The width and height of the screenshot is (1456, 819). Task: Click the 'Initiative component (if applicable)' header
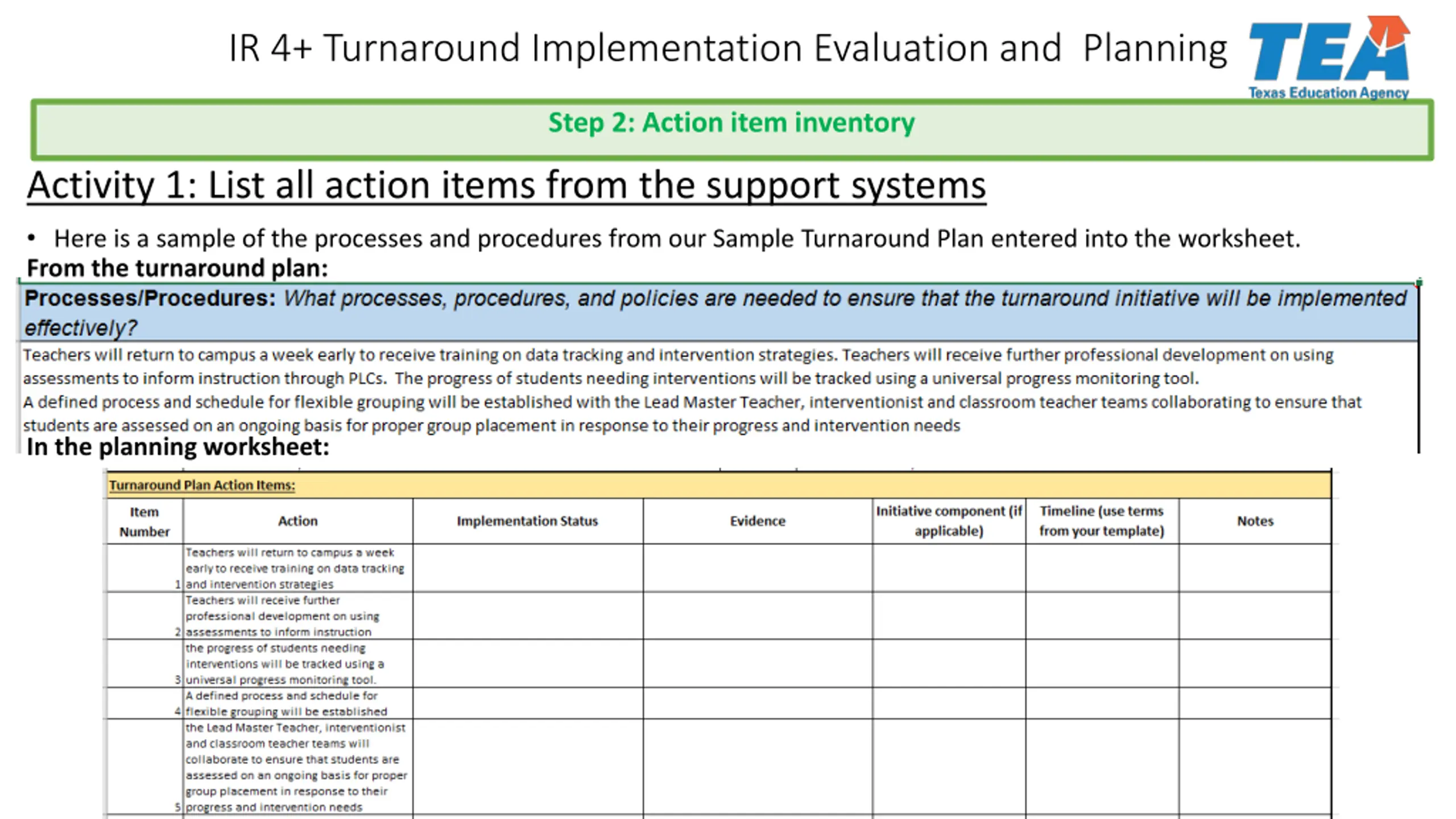[x=949, y=522]
